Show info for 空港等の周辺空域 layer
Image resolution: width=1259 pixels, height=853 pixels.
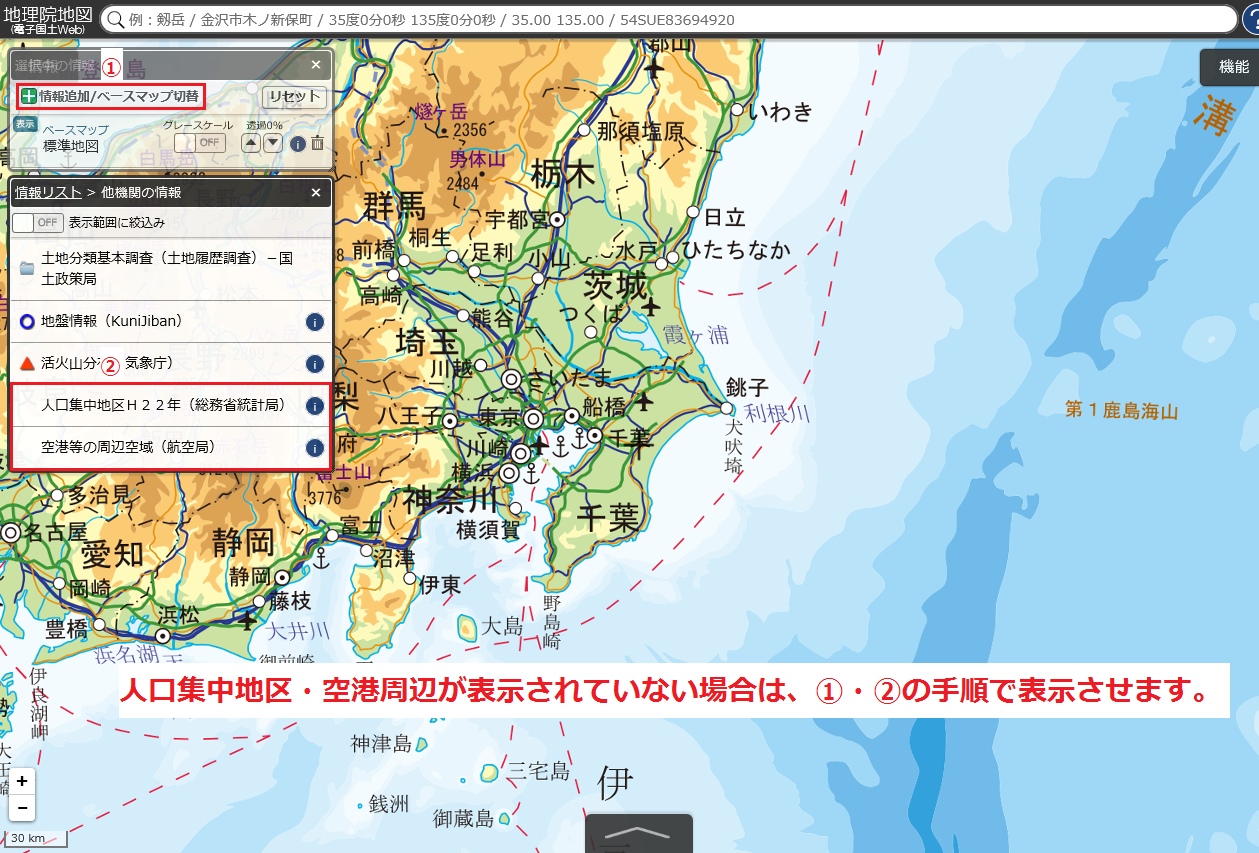[314, 448]
